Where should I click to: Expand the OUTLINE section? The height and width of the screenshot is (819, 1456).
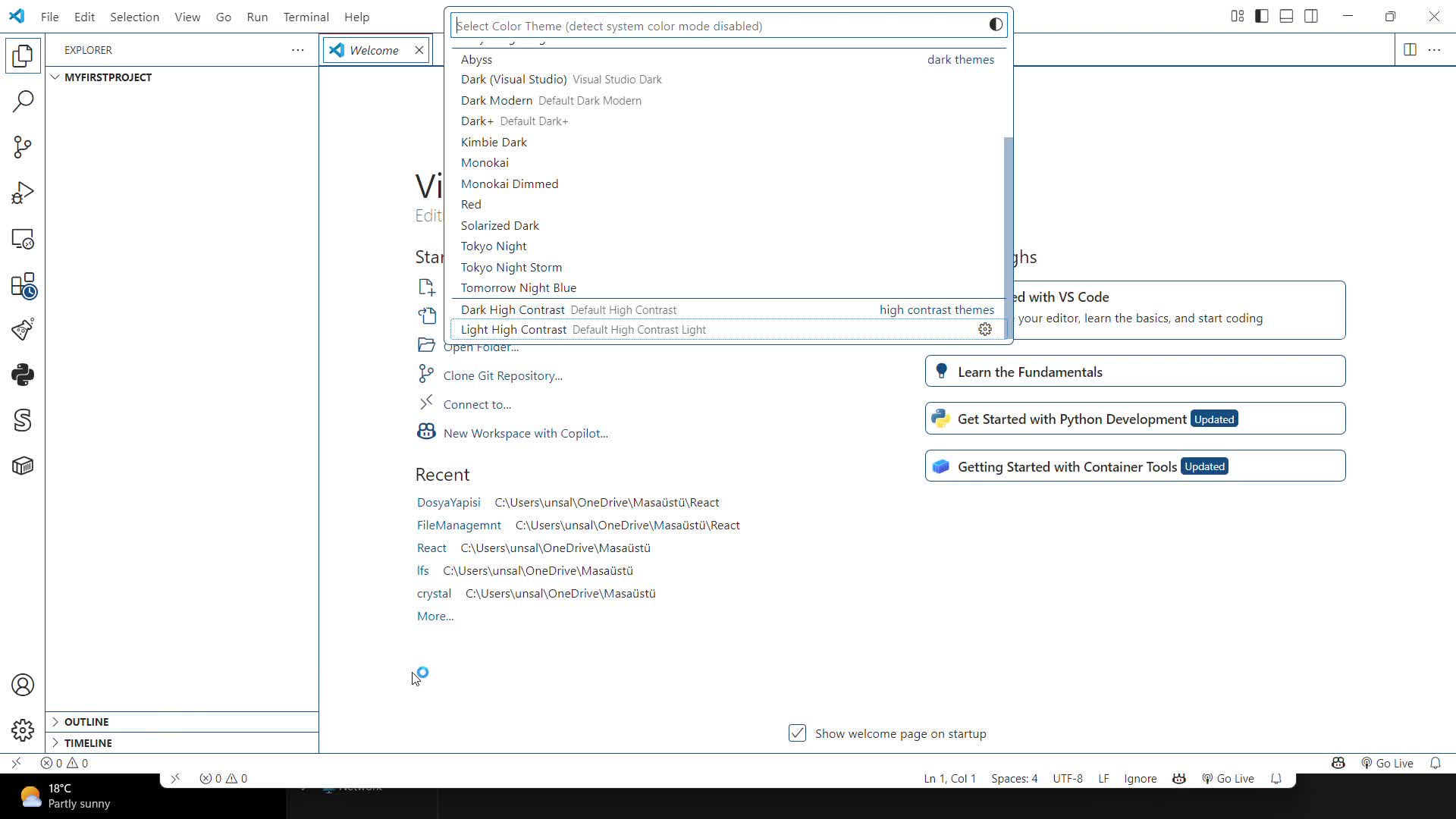[182, 722]
